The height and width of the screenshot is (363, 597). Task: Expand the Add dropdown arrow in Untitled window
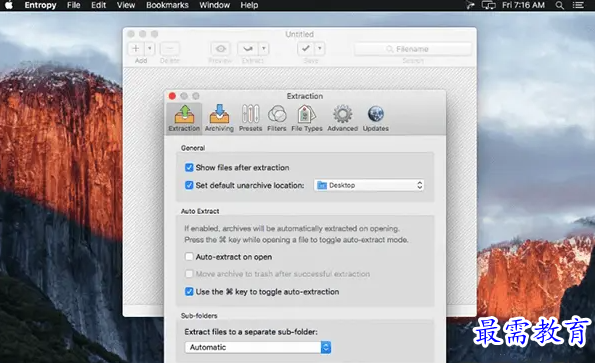click(x=150, y=49)
